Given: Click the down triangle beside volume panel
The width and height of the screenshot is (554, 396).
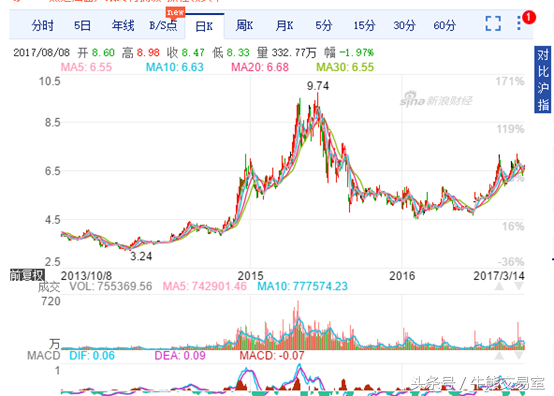Looking at the screenshot, I should (519, 286).
